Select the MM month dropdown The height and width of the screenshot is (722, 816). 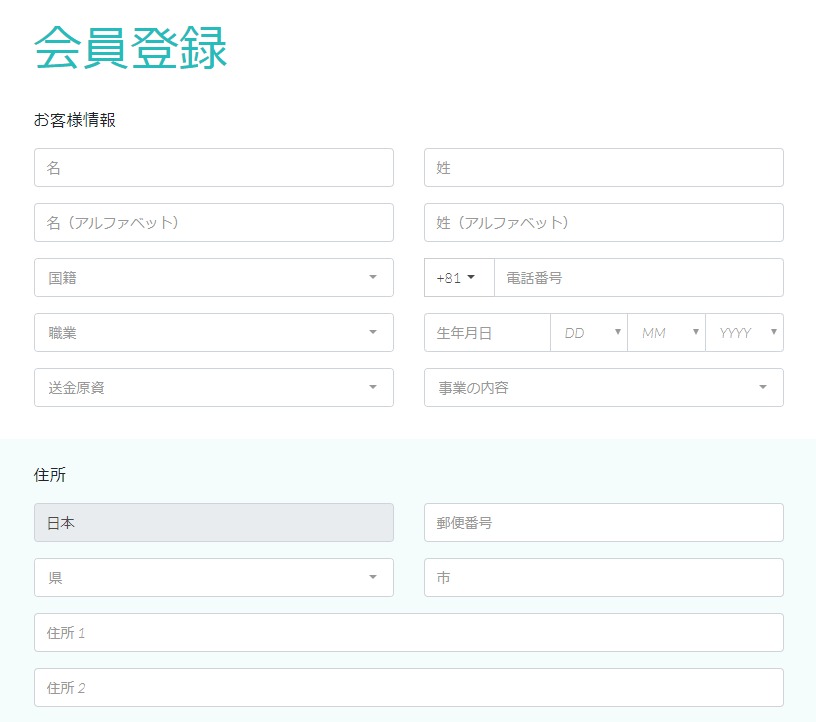click(x=666, y=333)
